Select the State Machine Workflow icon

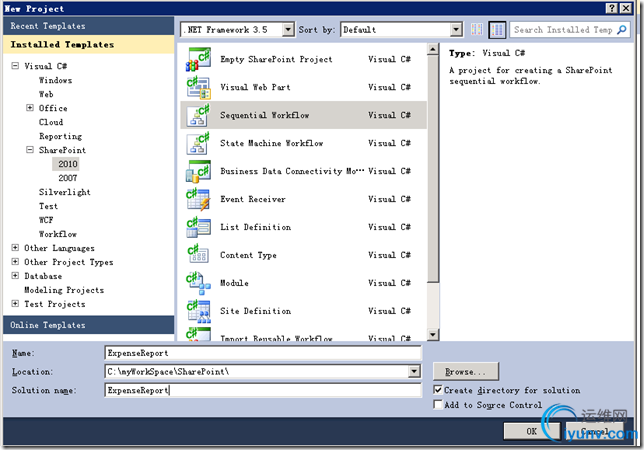click(198, 143)
